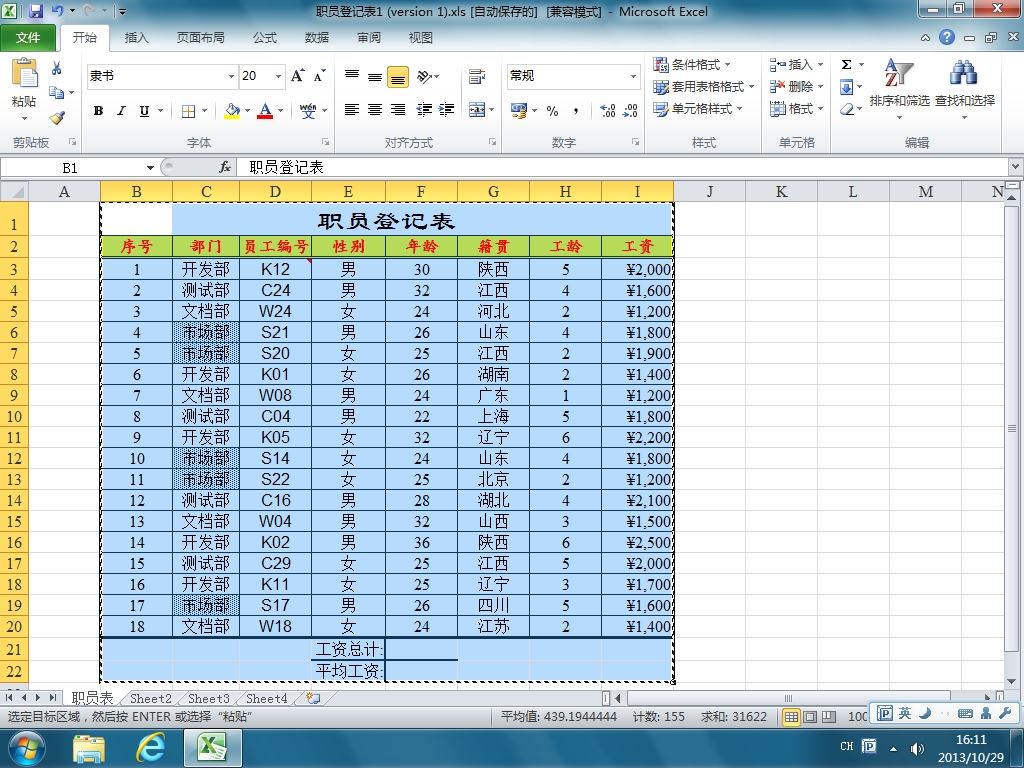The width and height of the screenshot is (1024, 768).
Task: Open the 查找和选择 button
Action: (x=965, y=89)
